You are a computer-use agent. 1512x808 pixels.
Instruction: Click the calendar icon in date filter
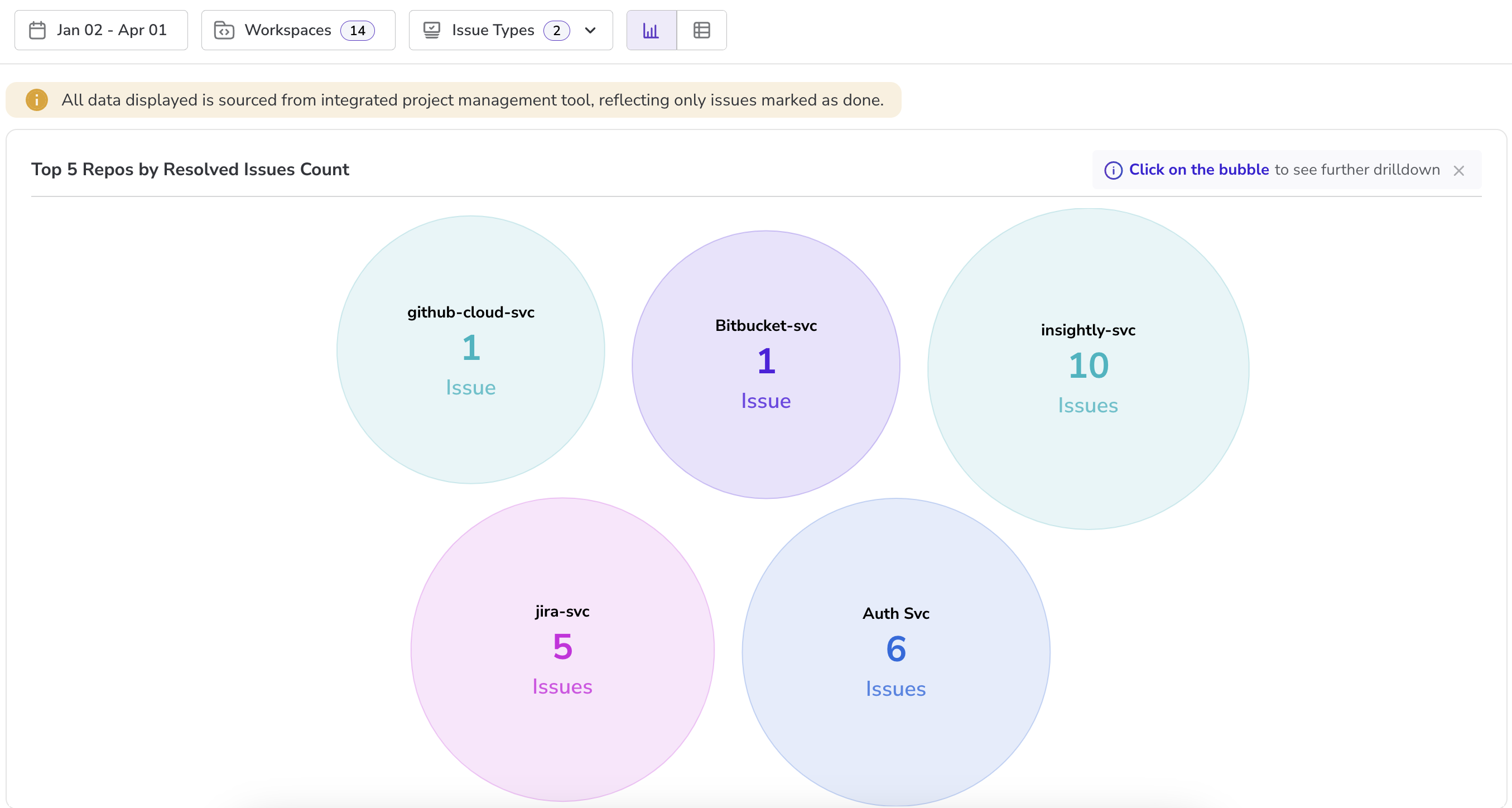pos(37,30)
